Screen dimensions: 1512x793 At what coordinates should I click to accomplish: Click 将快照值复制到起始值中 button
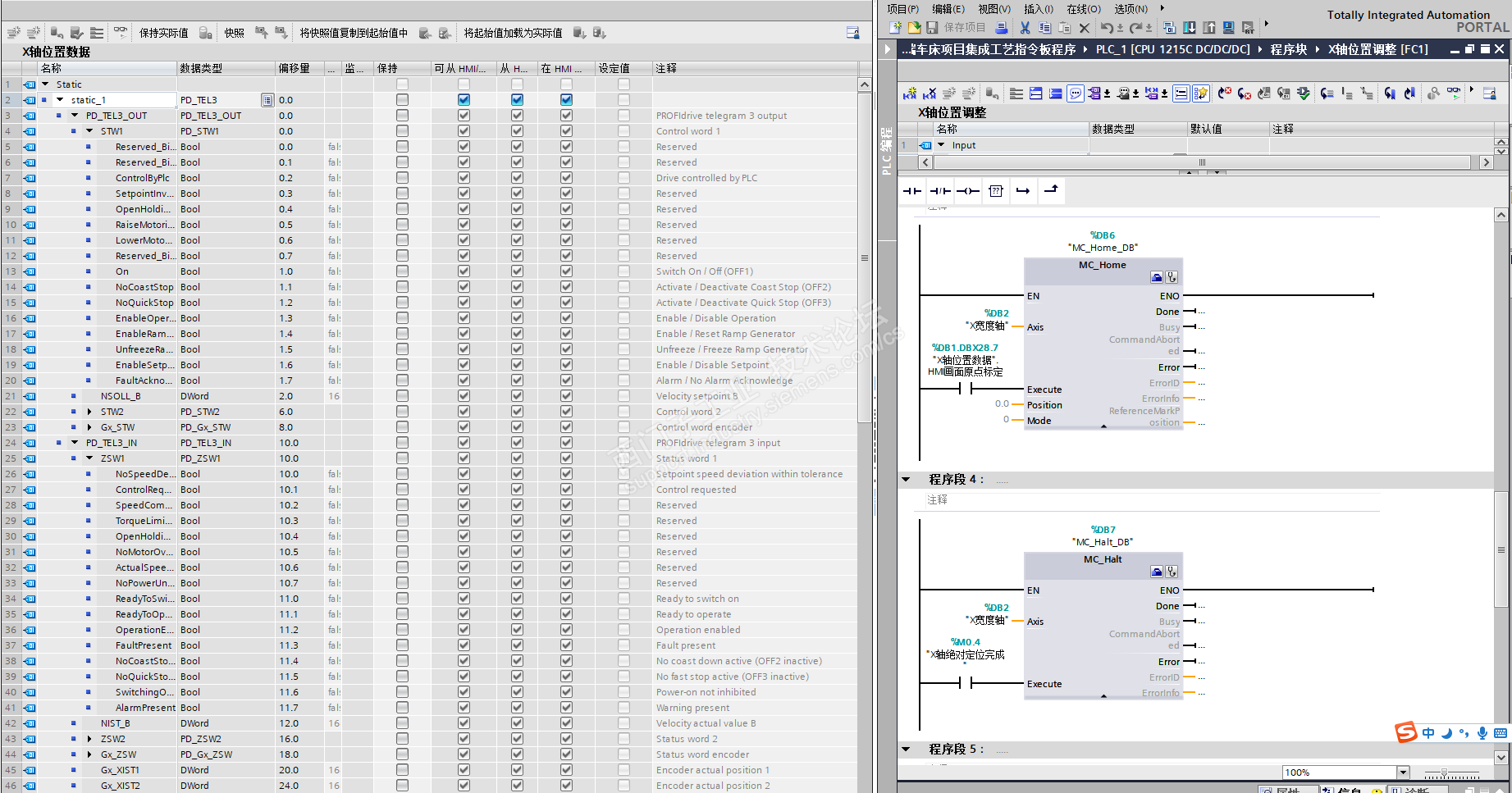(x=354, y=33)
